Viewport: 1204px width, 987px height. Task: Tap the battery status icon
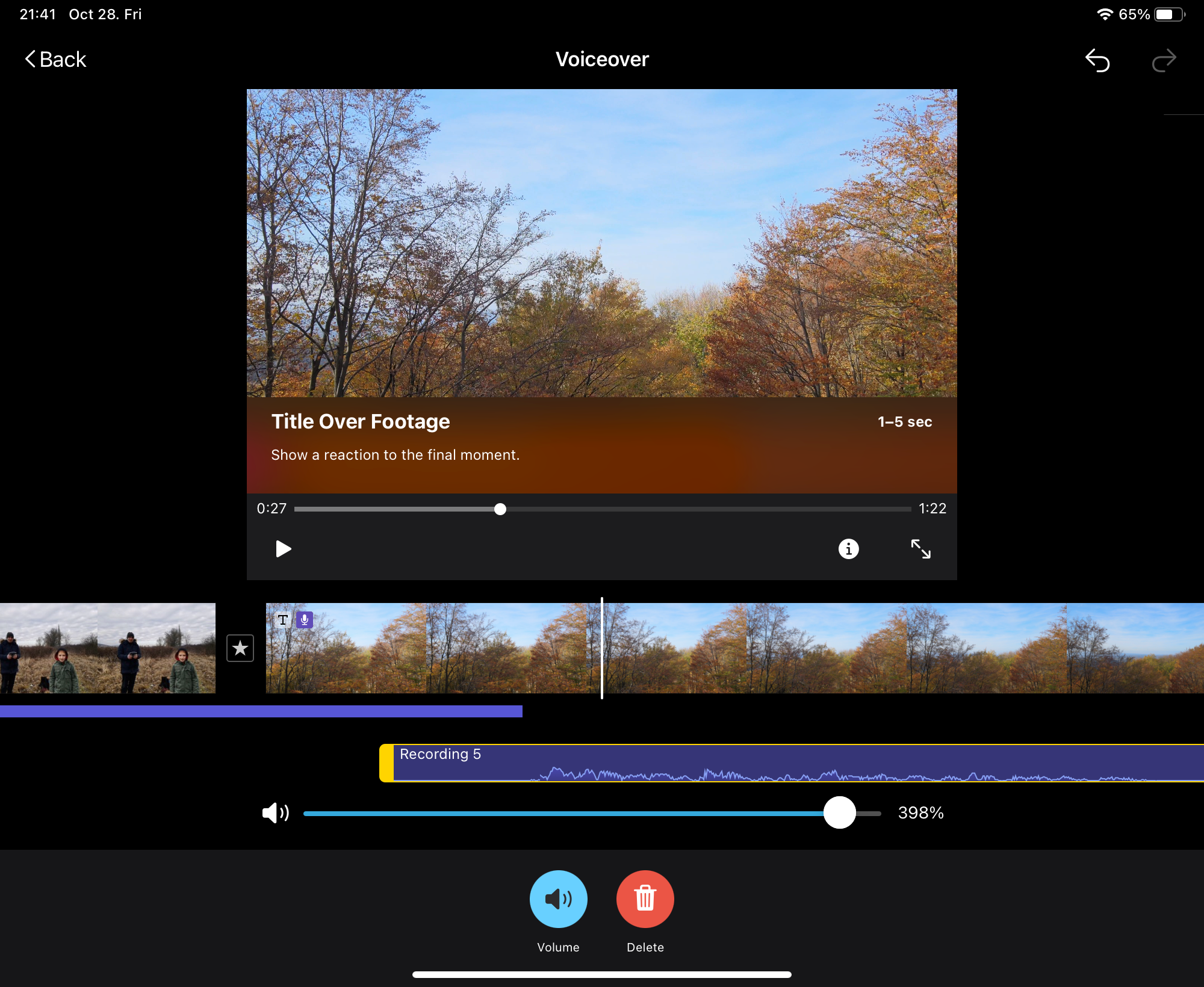(1170, 14)
